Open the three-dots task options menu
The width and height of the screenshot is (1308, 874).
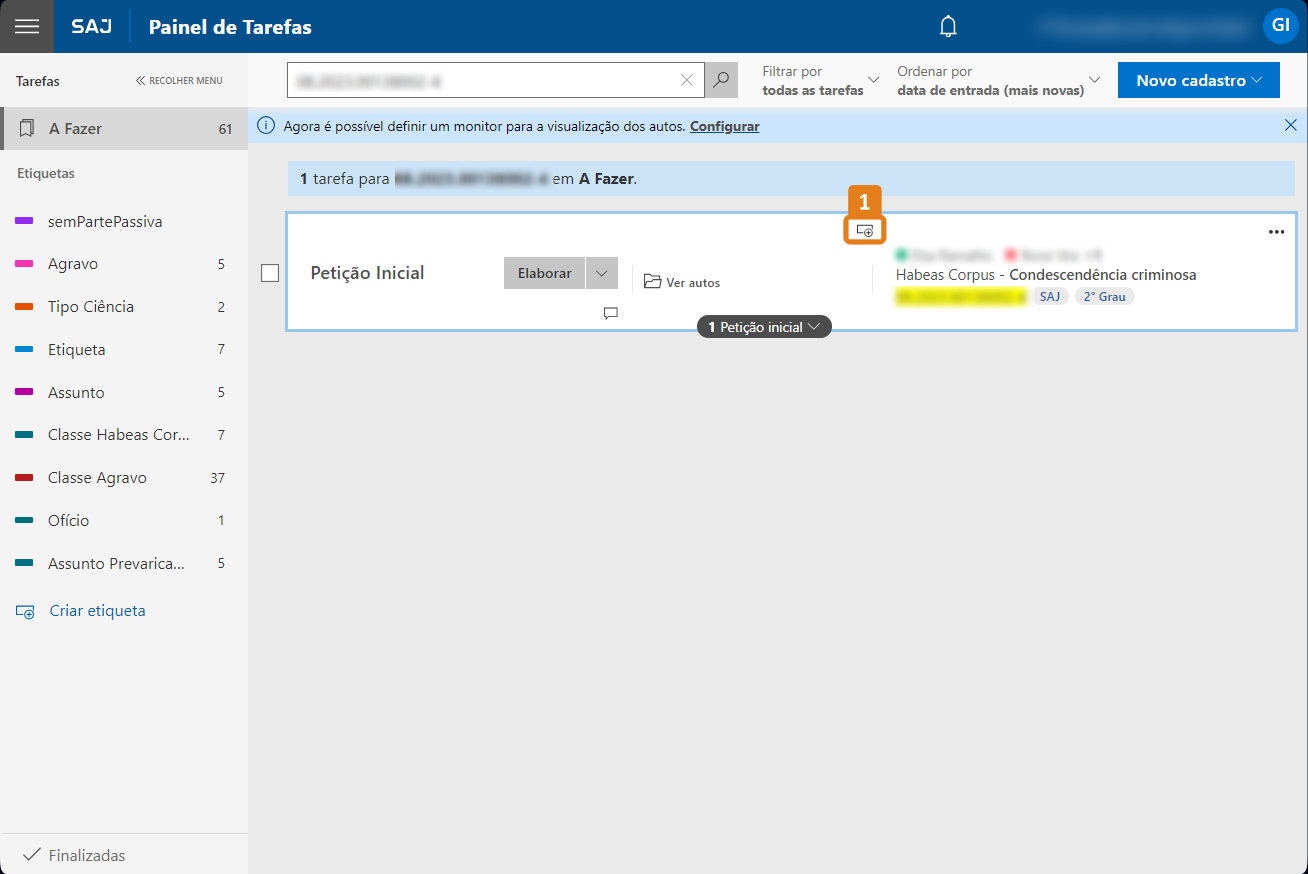click(x=1276, y=232)
